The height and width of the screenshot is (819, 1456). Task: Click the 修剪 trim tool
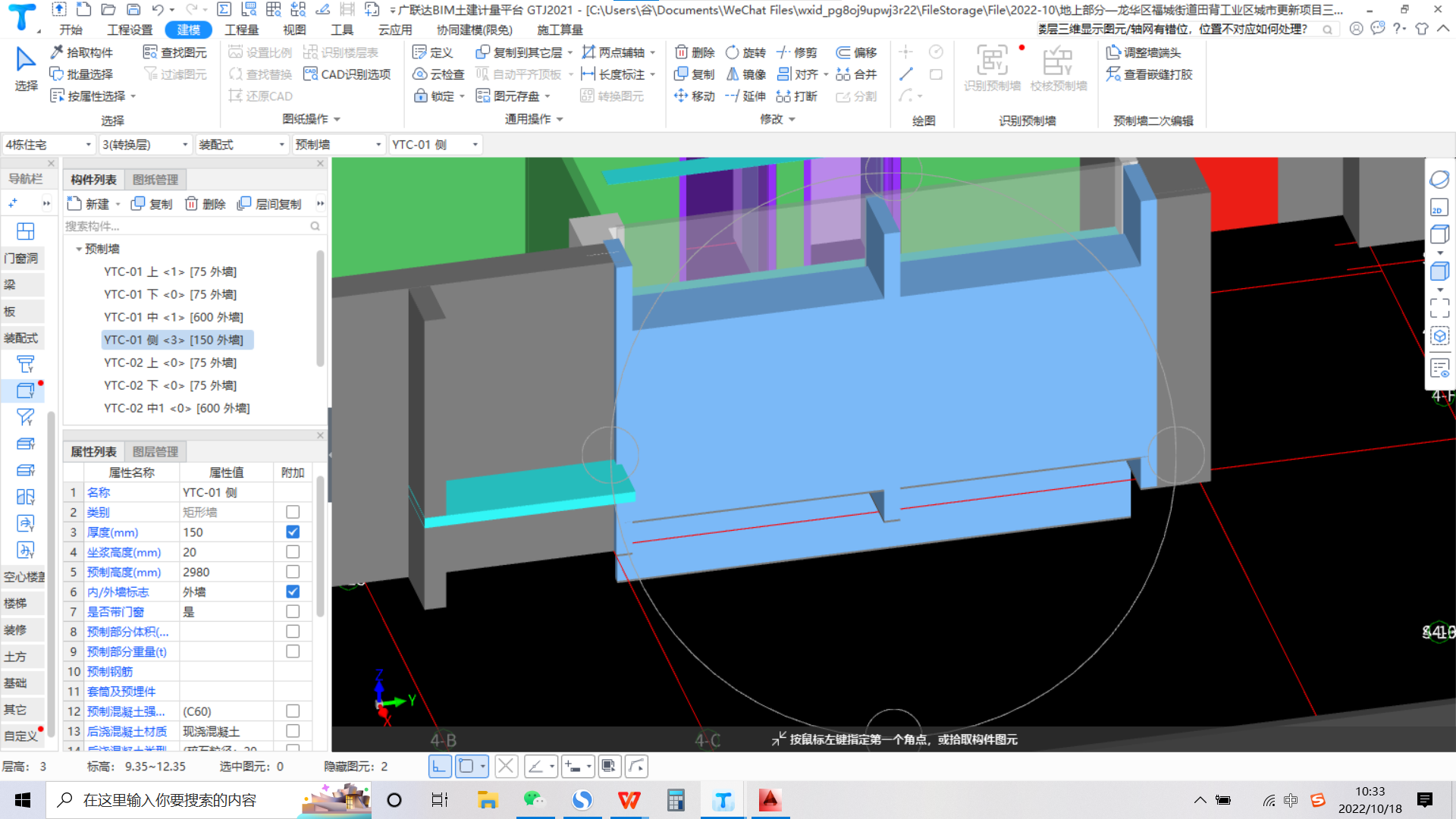[797, 52]
